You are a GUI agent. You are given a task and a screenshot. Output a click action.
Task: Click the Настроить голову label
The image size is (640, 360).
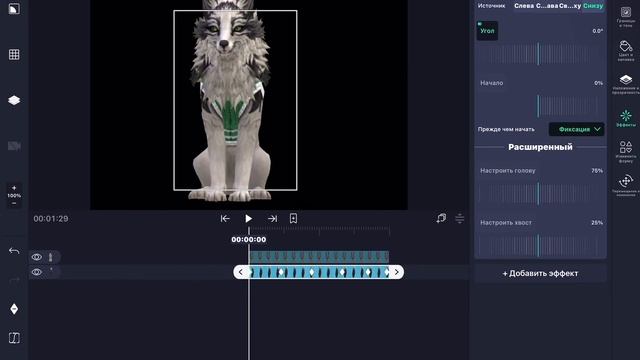click(x=508, y=171)
